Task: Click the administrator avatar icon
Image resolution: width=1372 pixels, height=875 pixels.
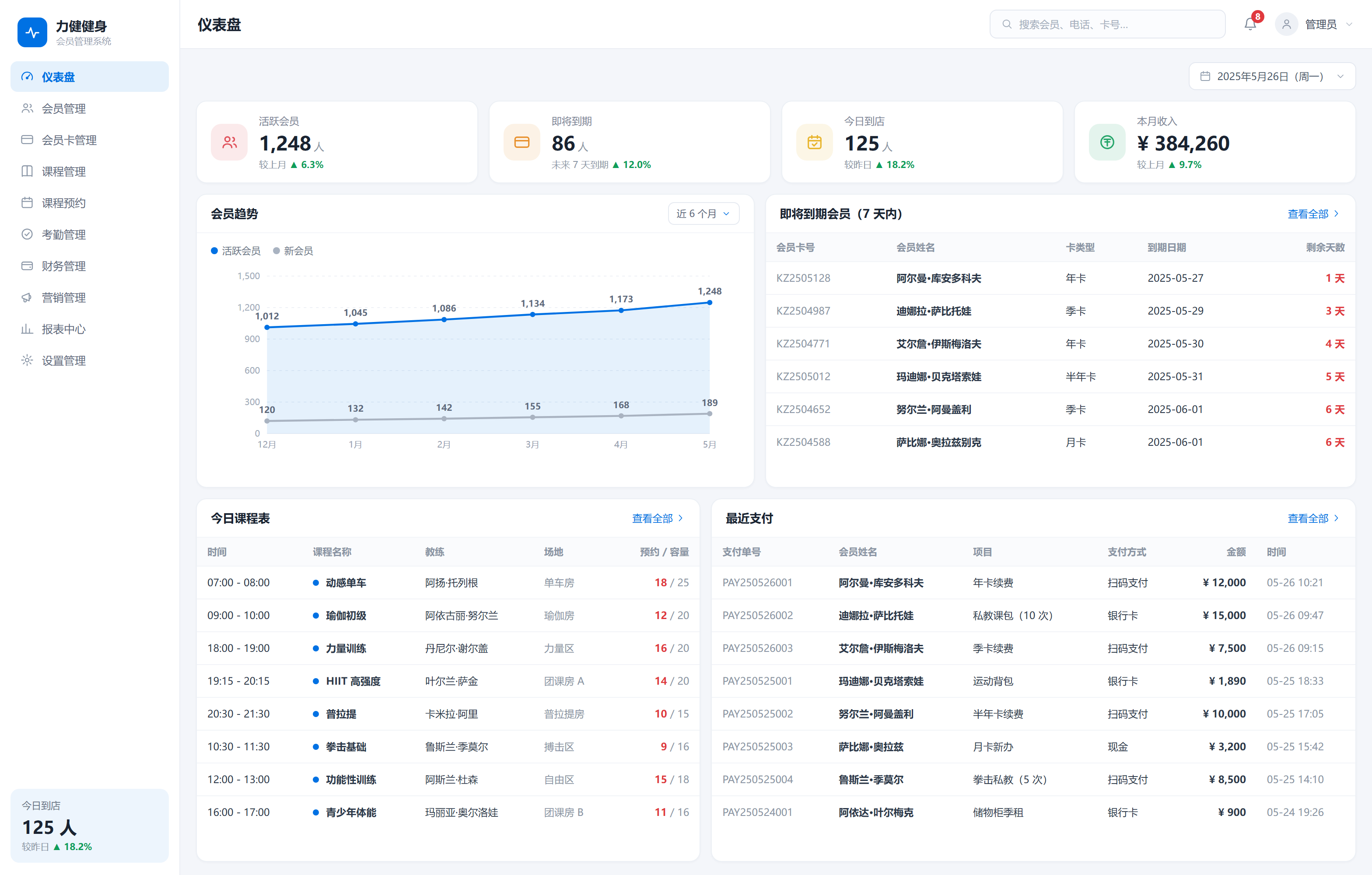Action: coord(1286,24)
